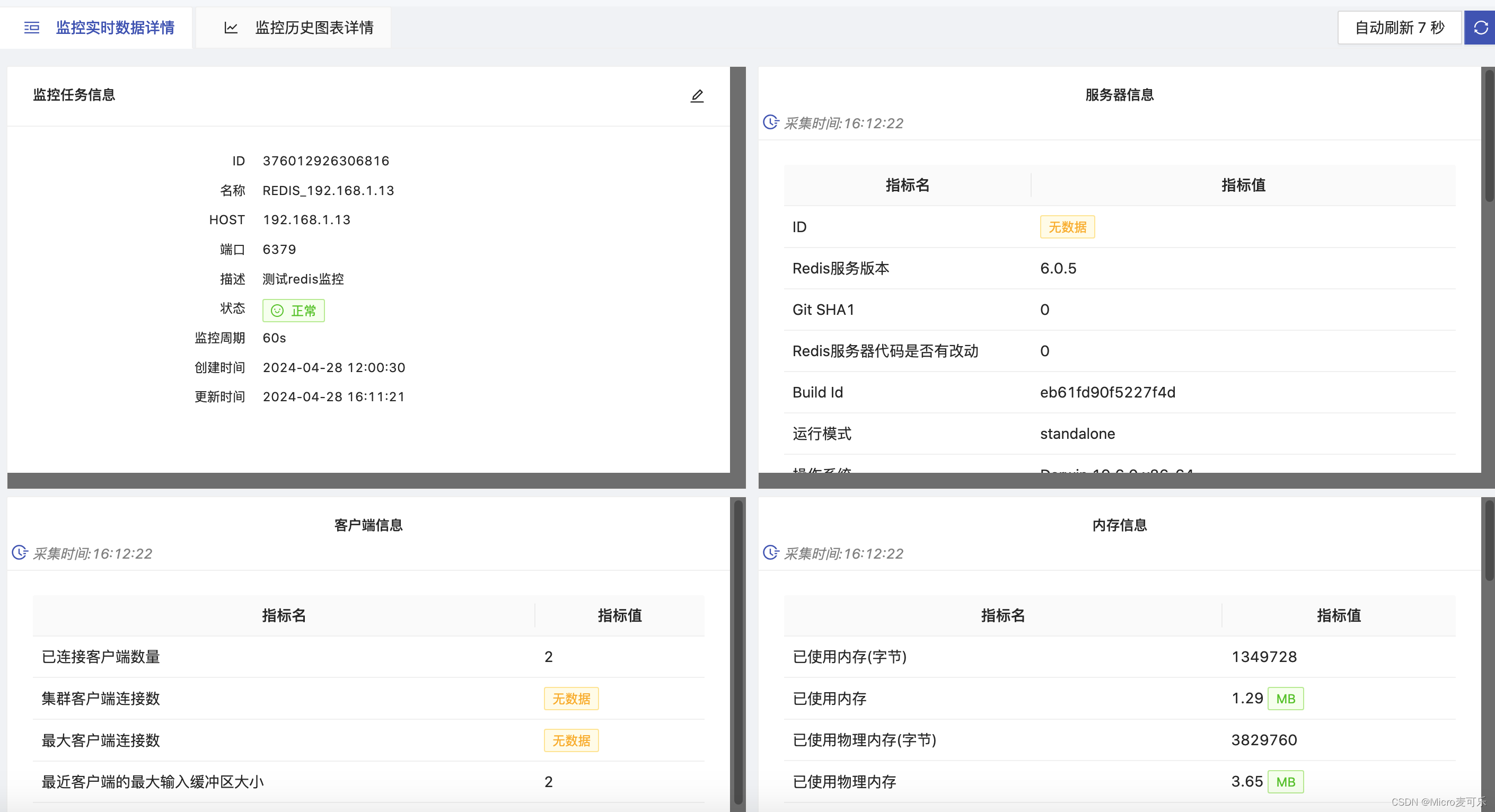The image size is (1495, 812).
Task: Click 采集时间:16:12:22 in 服务器信息 panel
Action: pyautogui.click(x=843, y=123)
